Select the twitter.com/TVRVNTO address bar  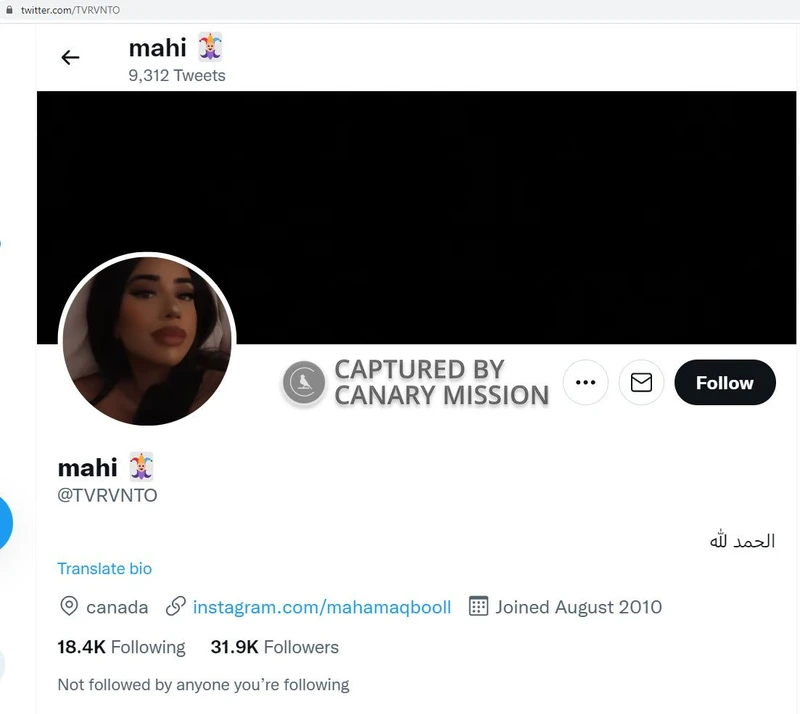coord(70,10)
